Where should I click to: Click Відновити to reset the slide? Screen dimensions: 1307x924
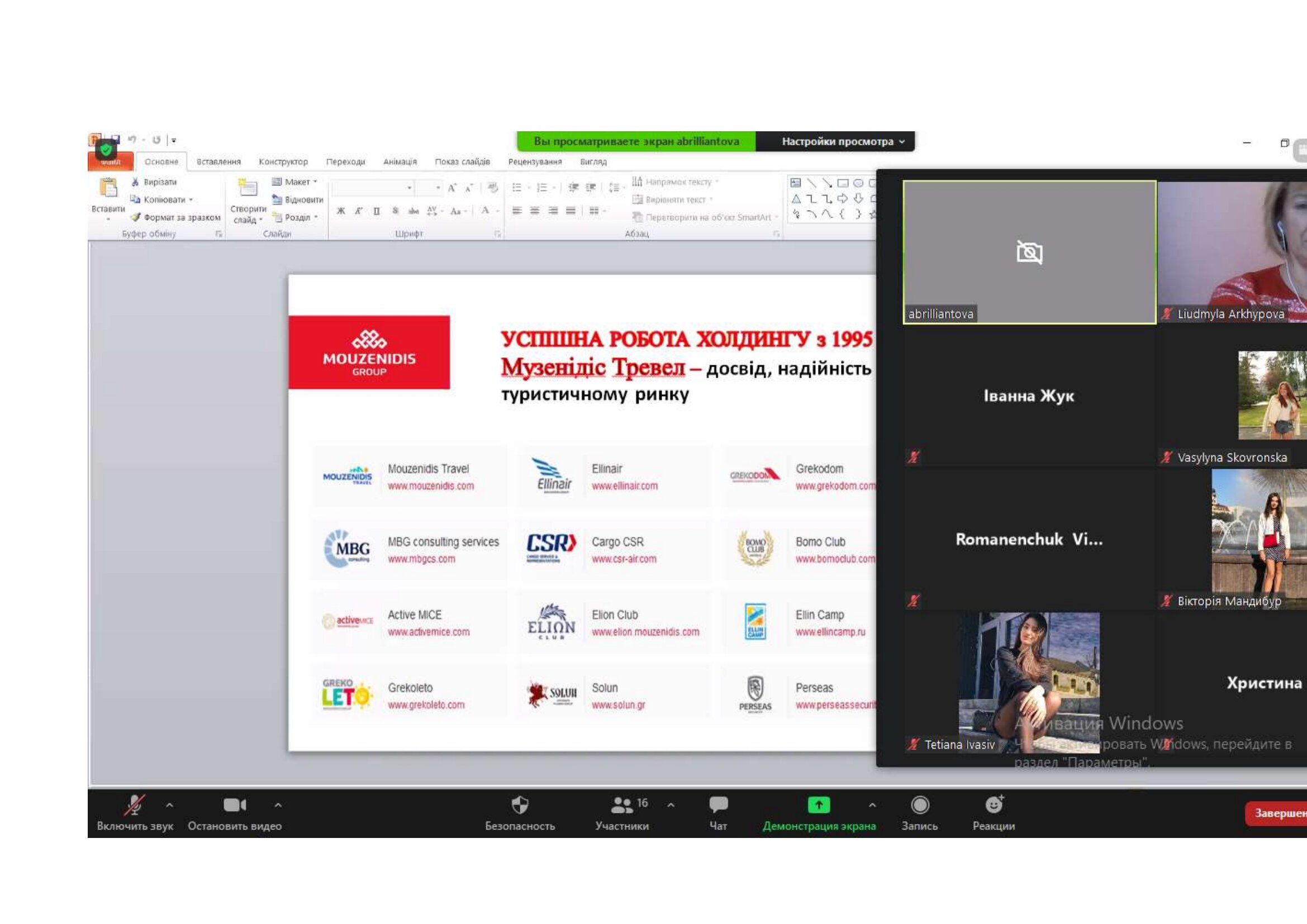tap(298, 199)
